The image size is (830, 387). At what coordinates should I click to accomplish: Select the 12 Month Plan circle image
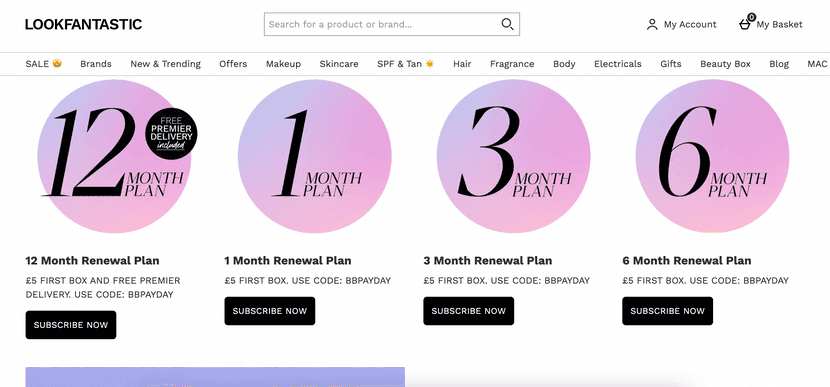(x=114, y=156)
